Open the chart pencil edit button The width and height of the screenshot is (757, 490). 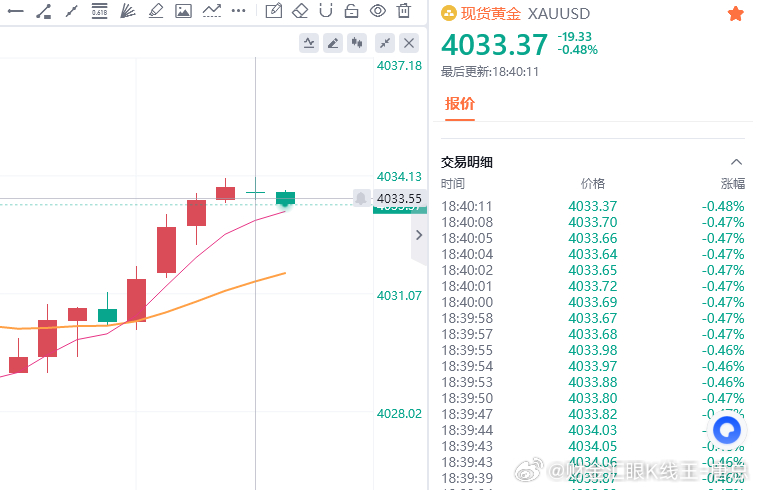[x=333, y=43]
